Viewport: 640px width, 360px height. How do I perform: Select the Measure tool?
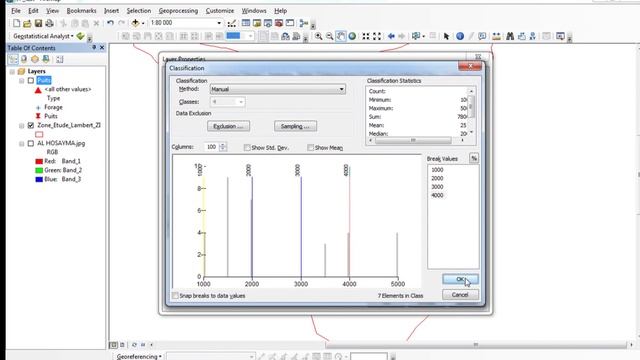(496, 36)
